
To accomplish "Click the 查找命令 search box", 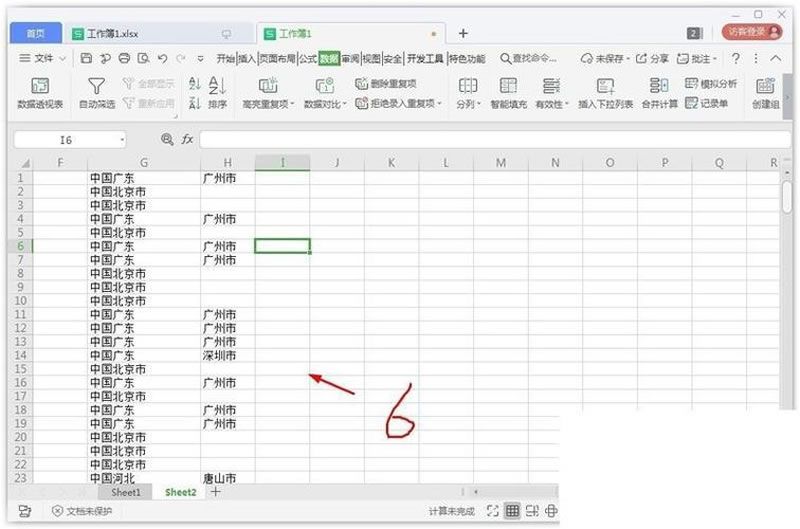I will (528, 59).
